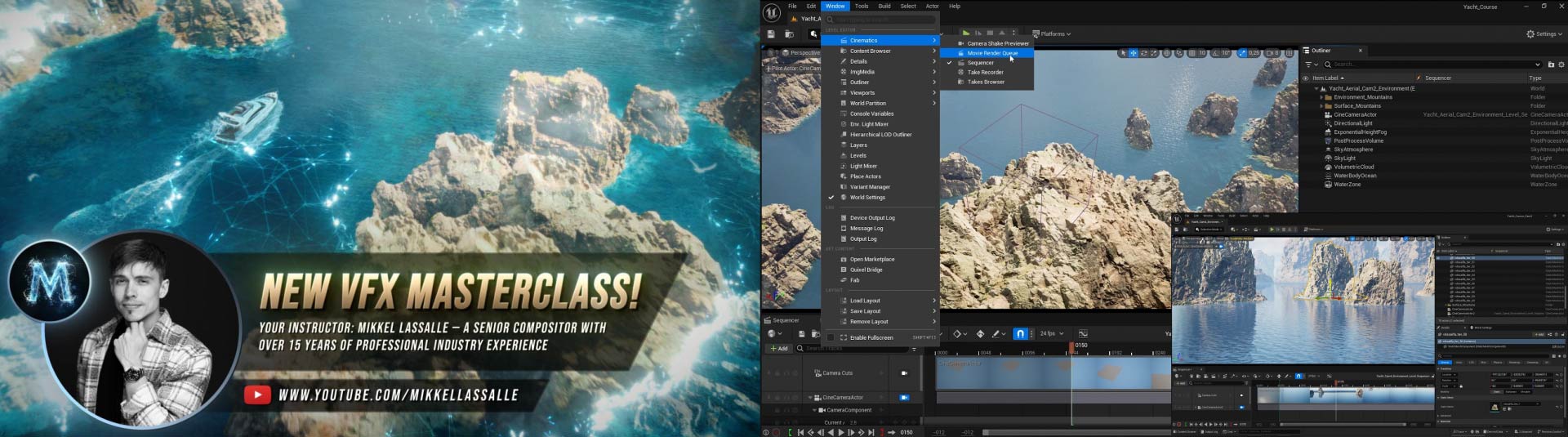Open the Platforms dropdown
The height and width of the screenshot is (437, 1568).
coord(1052,34)
